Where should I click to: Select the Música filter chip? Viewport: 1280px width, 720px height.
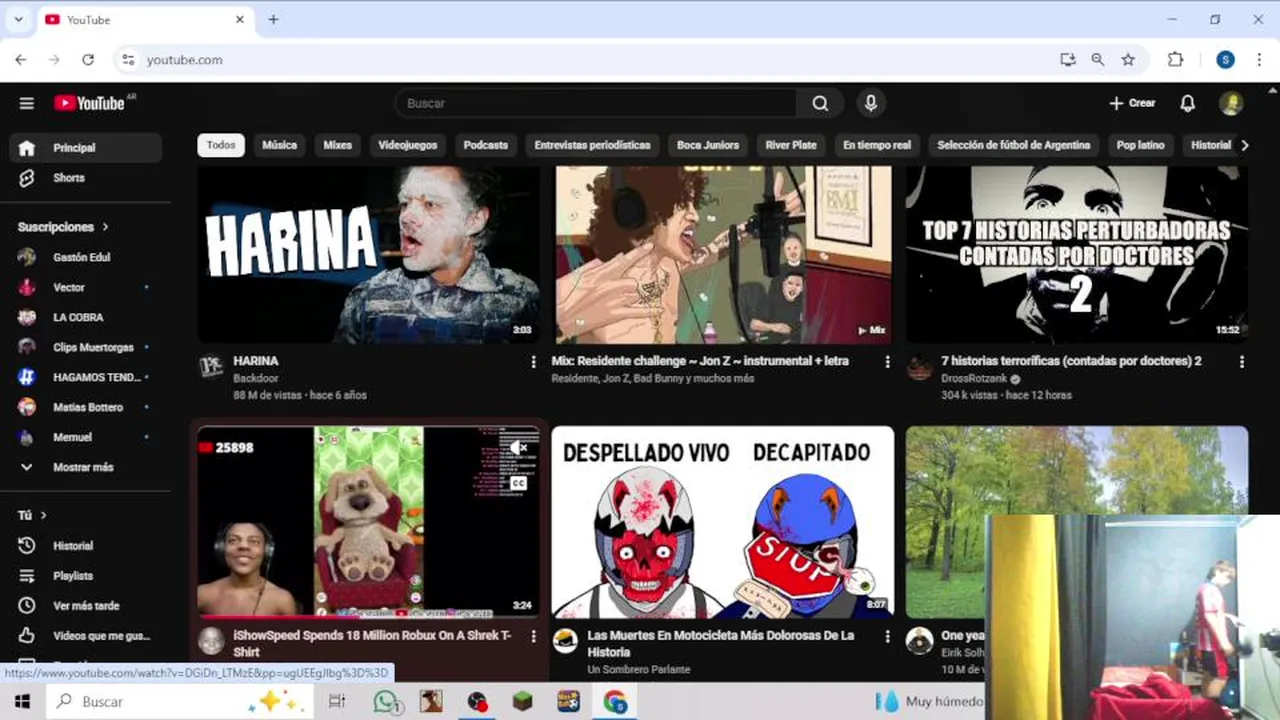point(279,145)
